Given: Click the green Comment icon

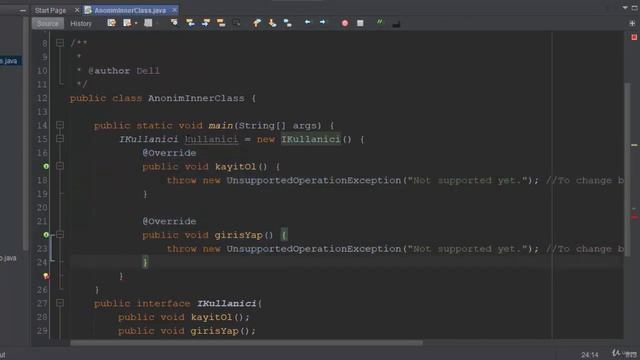Looking at the screenshot, I should (380, 22).
